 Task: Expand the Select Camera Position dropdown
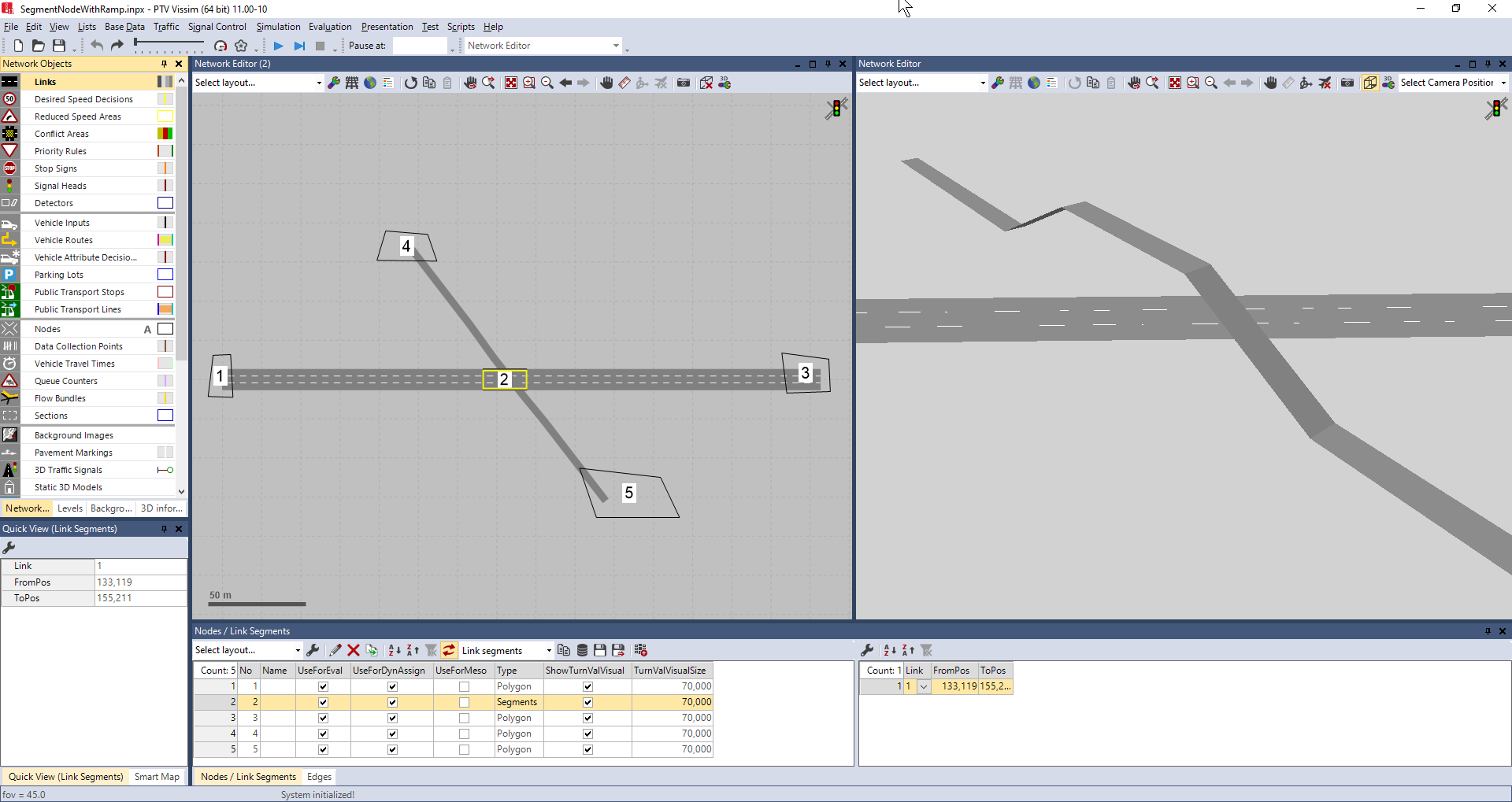[x=1503, y=83]
